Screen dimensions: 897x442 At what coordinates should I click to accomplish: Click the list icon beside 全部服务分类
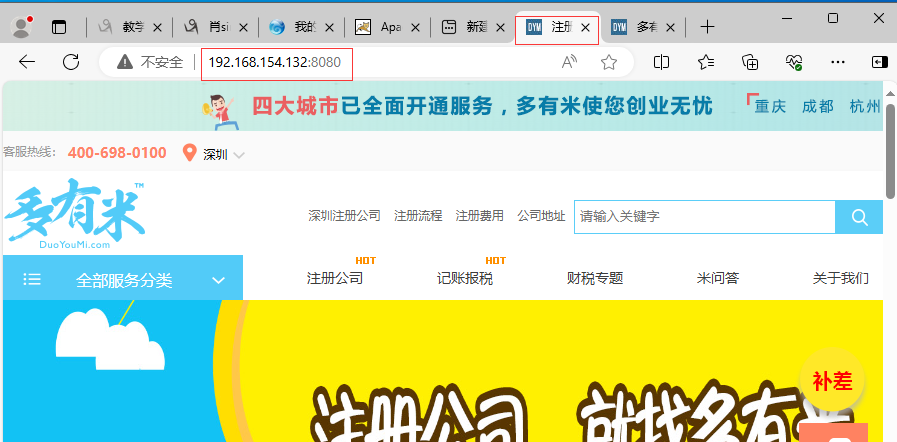pyautogui.click(x=32, y=279)
